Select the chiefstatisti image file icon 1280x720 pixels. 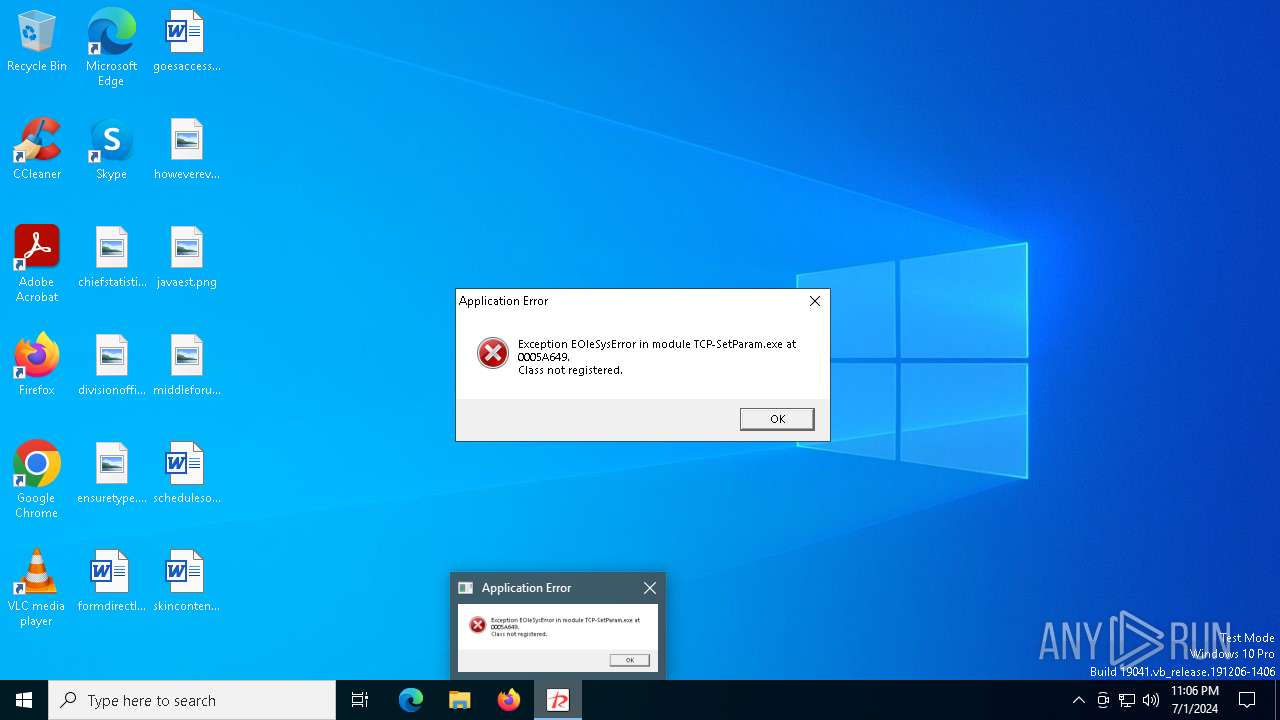click(111, 258)
